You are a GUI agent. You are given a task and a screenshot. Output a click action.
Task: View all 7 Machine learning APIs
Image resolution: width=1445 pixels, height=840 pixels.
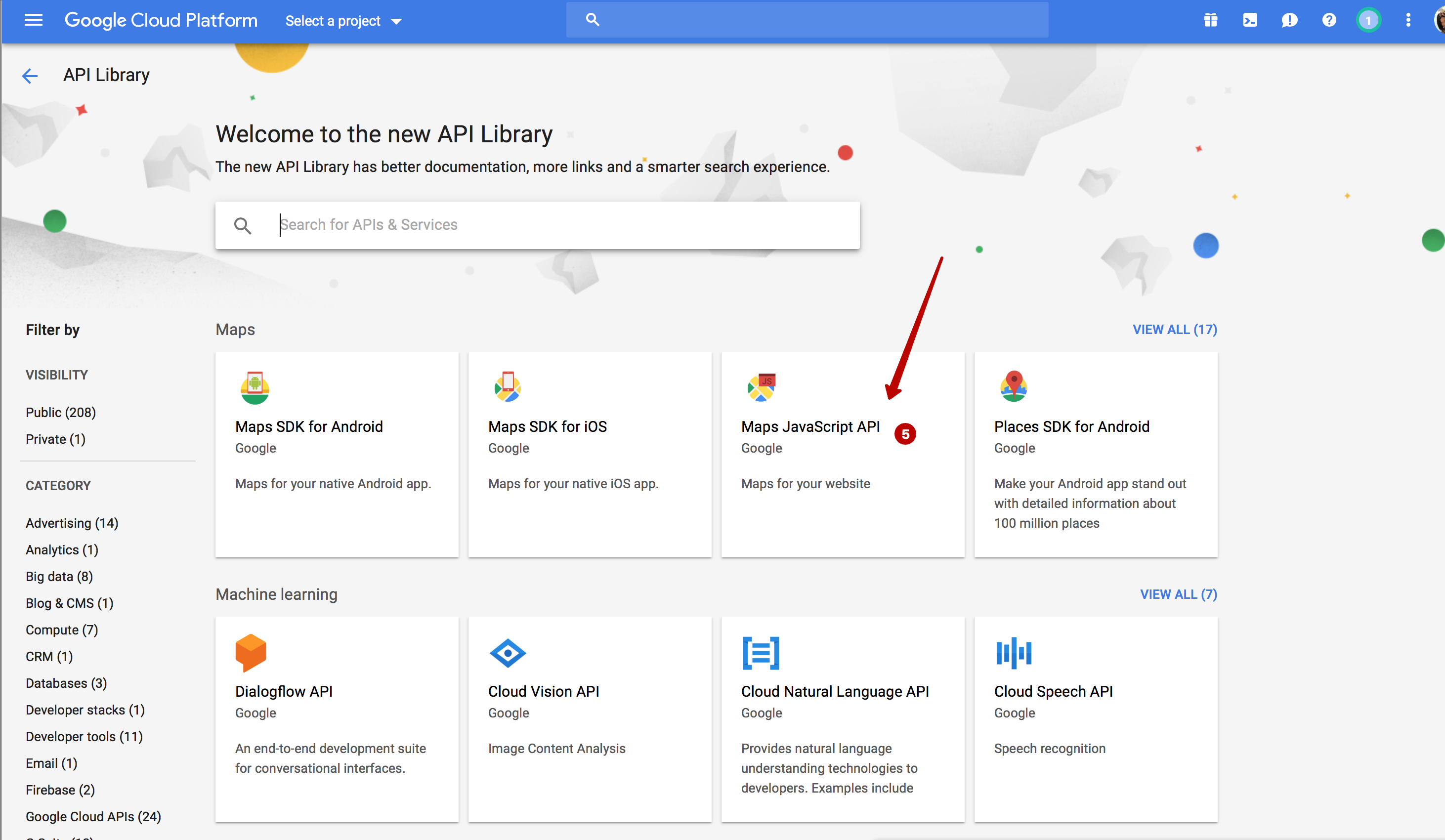1178,594
